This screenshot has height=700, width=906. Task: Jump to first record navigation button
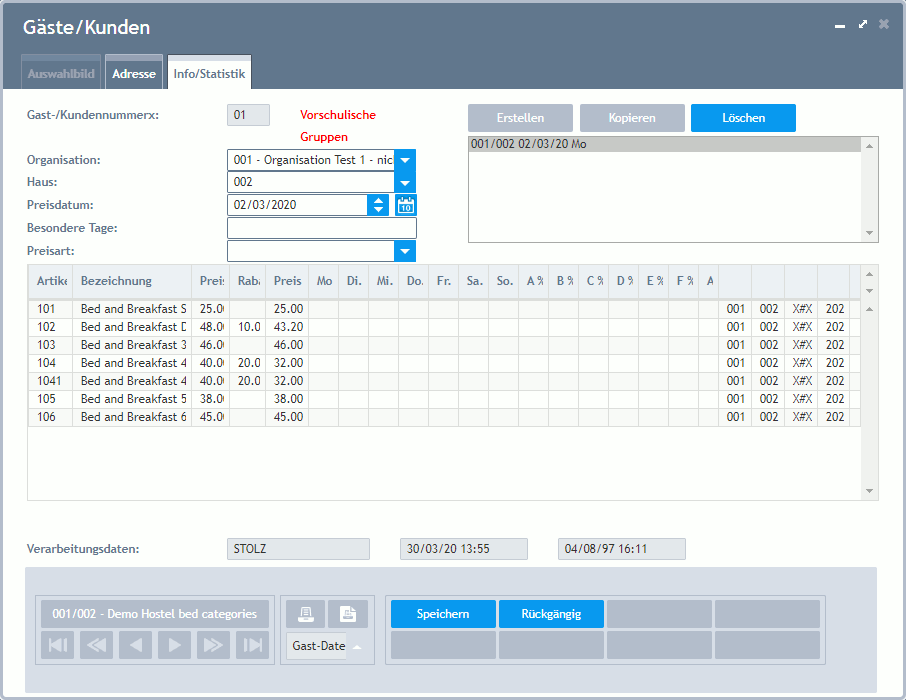tap(57, 645)
